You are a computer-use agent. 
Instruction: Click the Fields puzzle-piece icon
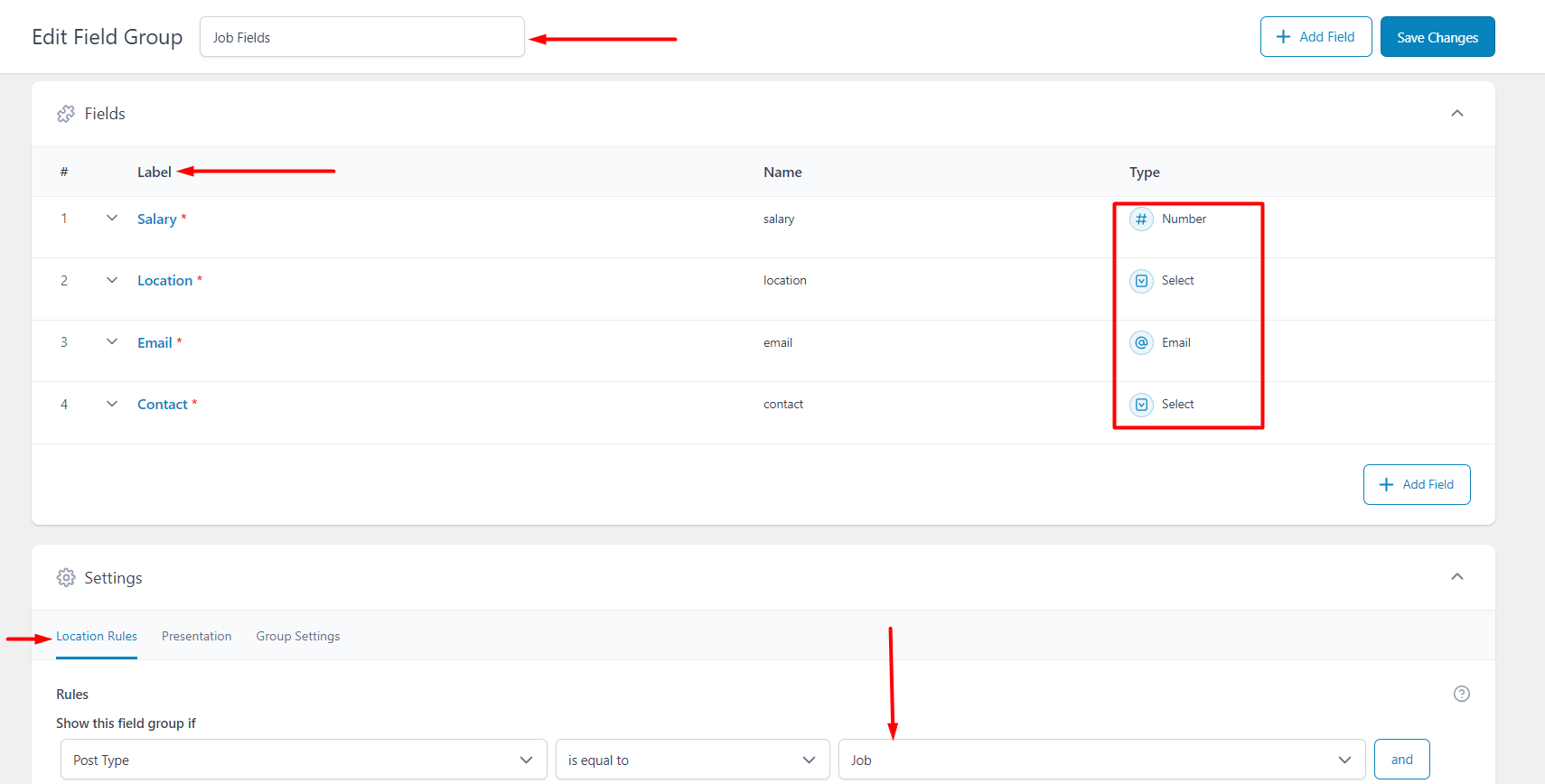point(66,114)
